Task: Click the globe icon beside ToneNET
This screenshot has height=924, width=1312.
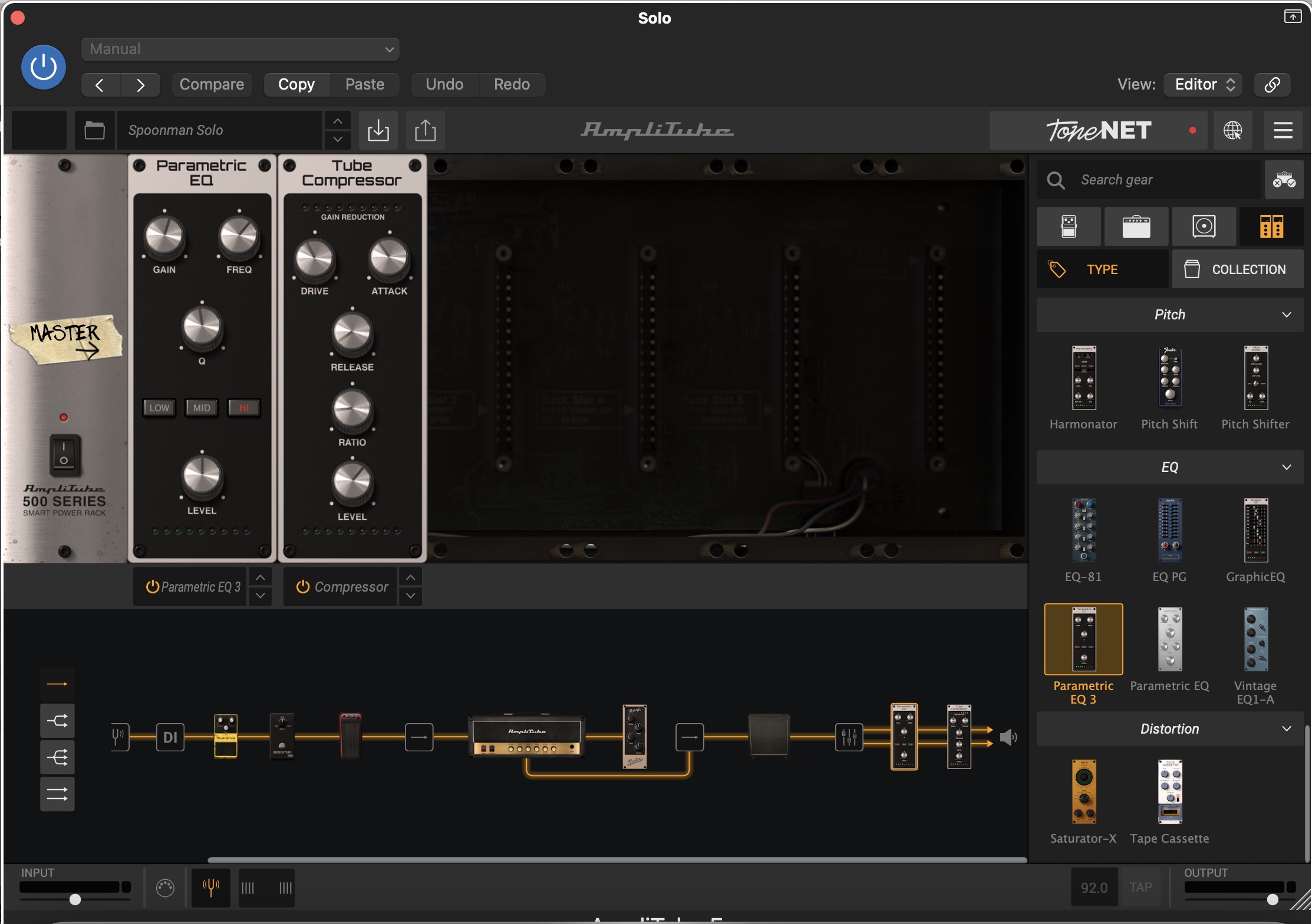Action: click(1233, 130)
